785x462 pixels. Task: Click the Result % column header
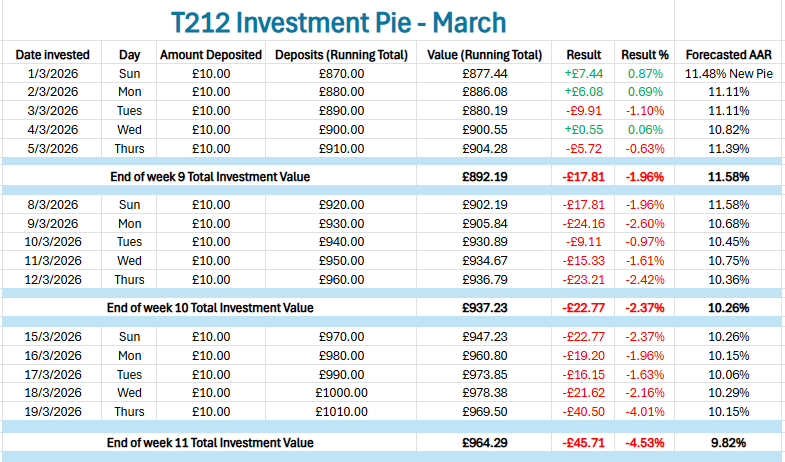[645, 55]
